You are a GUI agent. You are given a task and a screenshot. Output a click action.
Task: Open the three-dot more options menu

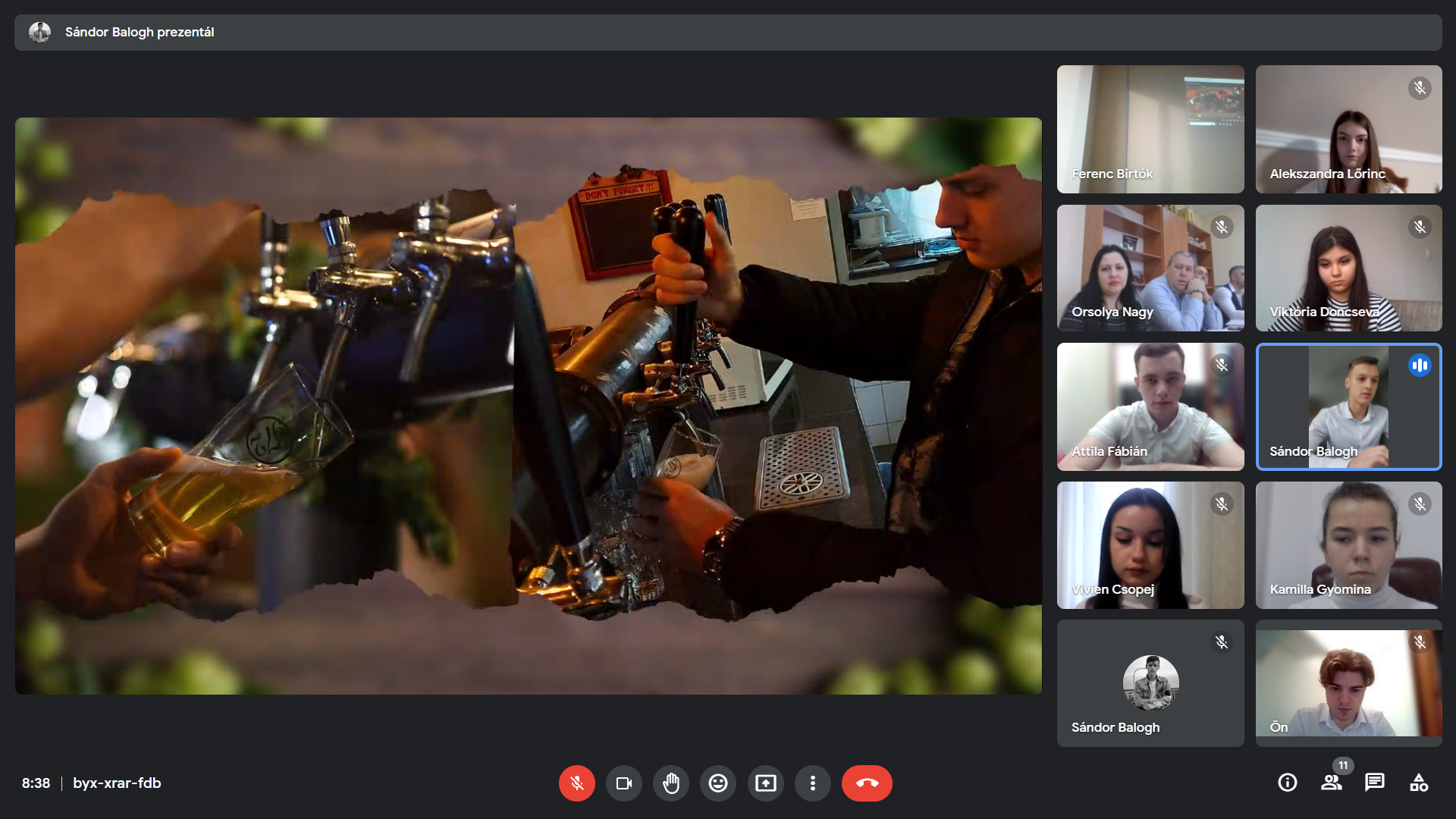click(x=812, y=783)
